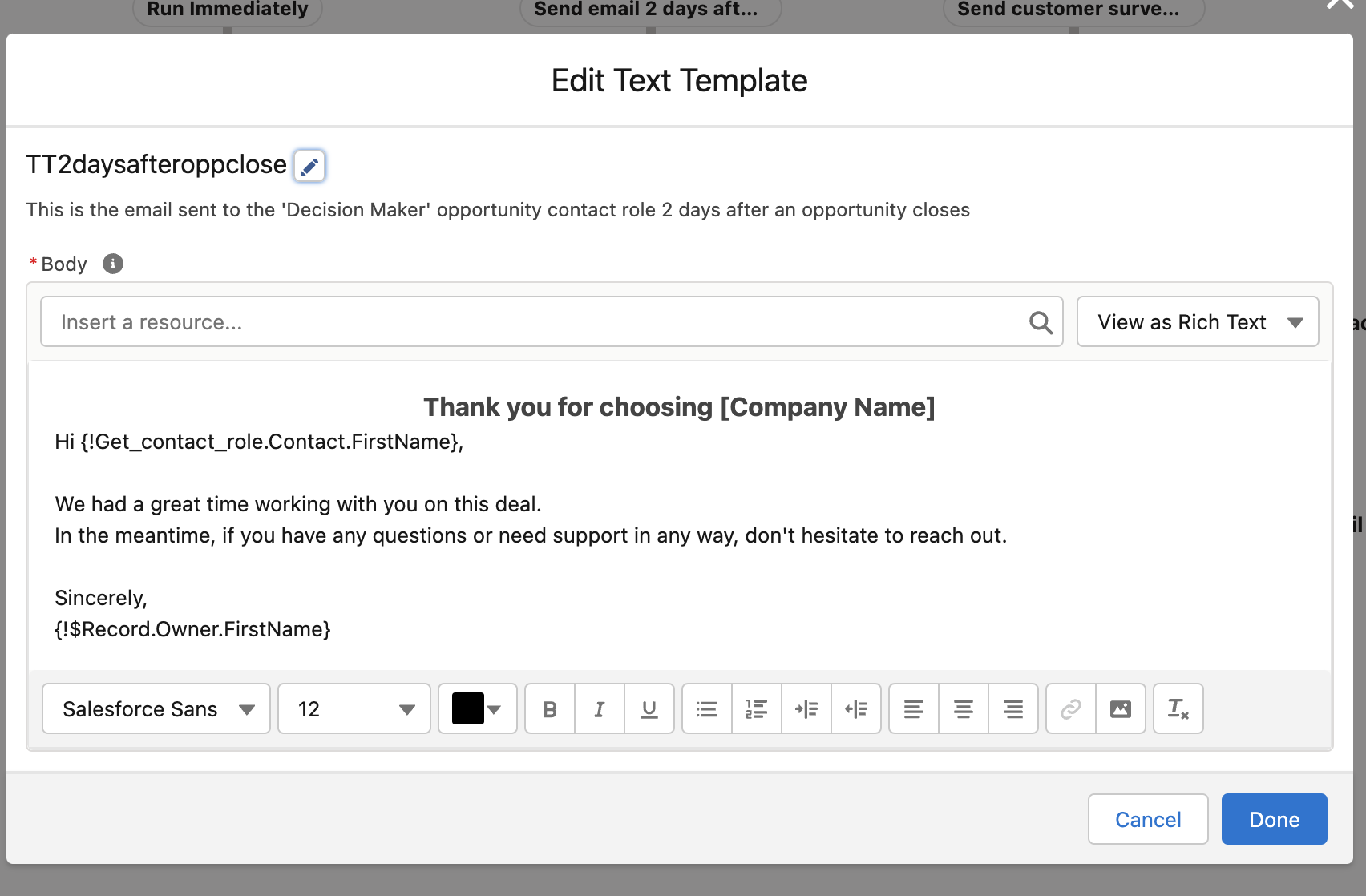Insert a numbered list
1366x896 pixels.
click(x=757, y=709)
